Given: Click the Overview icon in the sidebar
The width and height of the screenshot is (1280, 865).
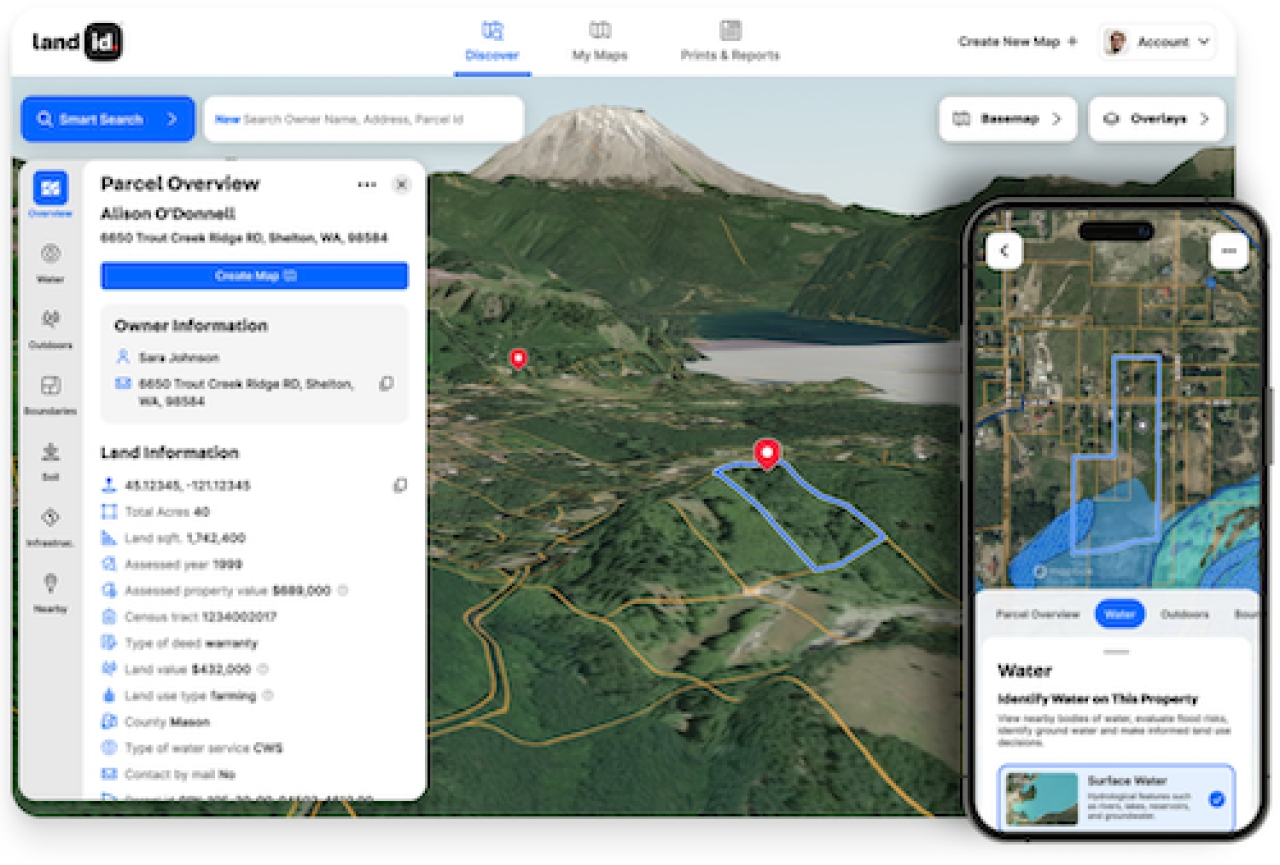Looking at the screenshot, I should click(x=51, y=190).
